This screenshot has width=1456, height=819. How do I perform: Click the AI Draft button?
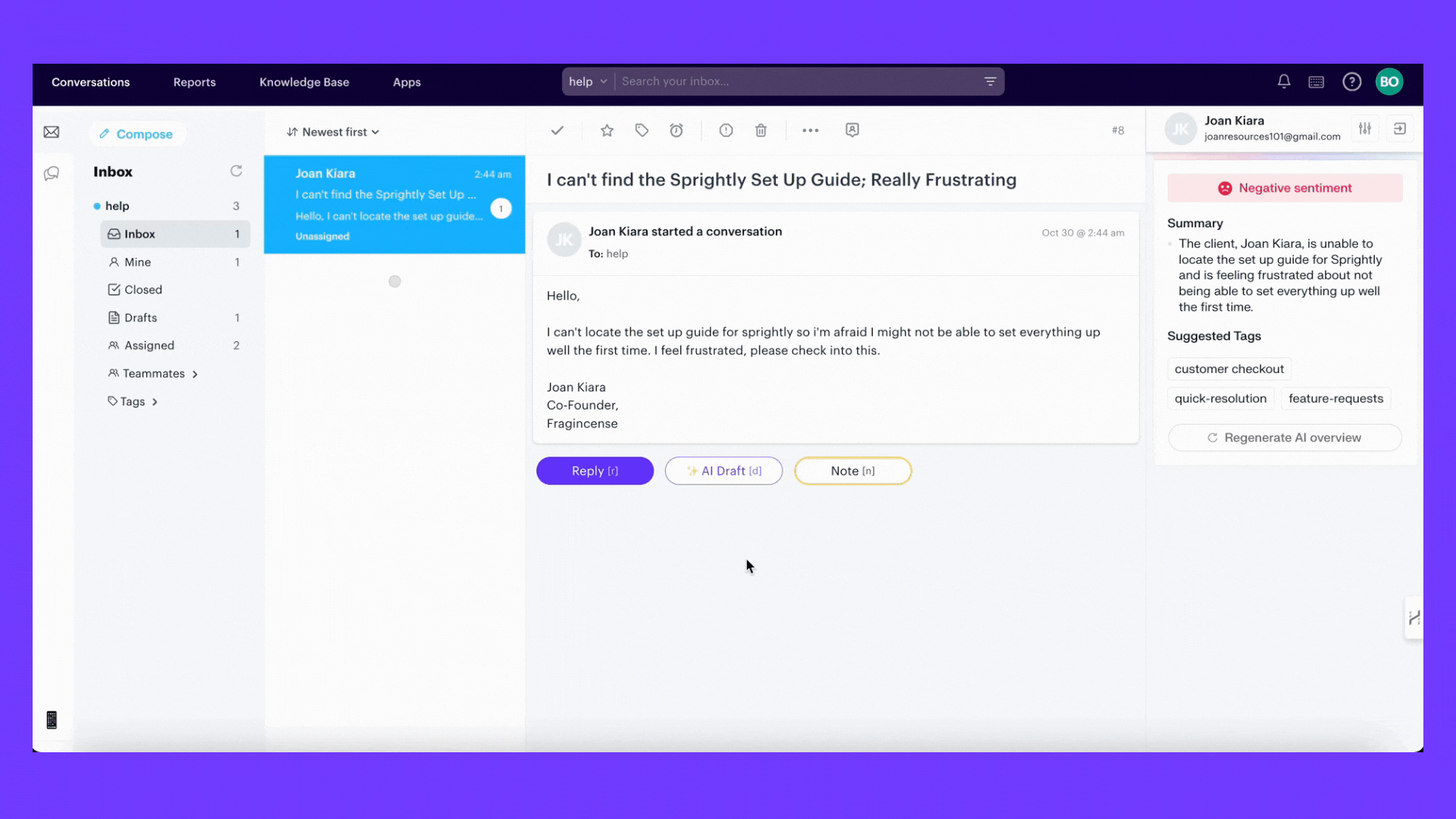[724, 470]
